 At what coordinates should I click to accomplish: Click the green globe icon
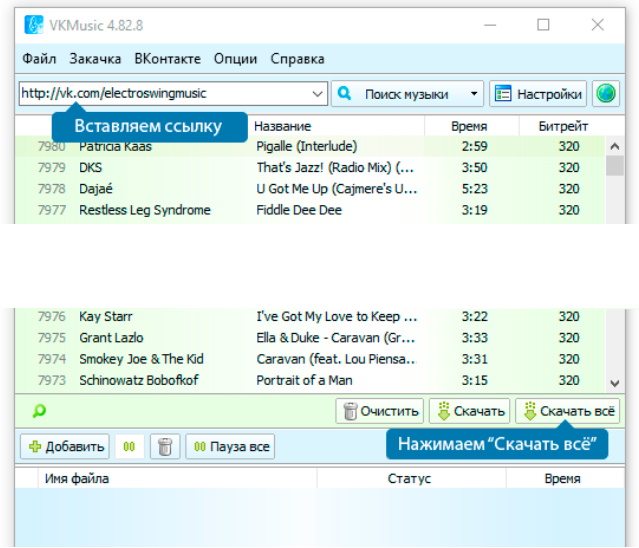(x=606, y=94)
